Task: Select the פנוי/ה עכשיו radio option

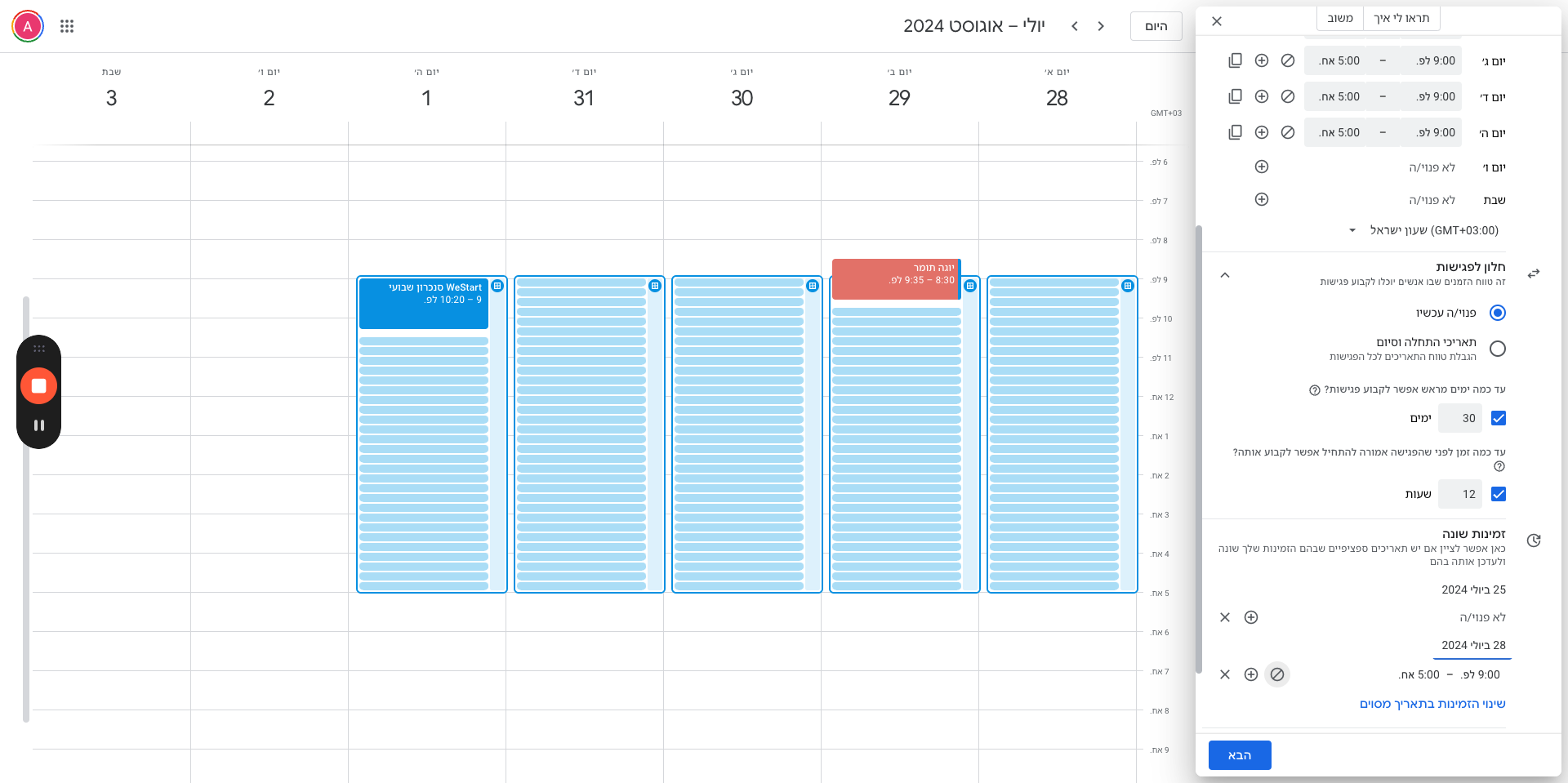Action: pyautogui.click(x=1498, y=313)
